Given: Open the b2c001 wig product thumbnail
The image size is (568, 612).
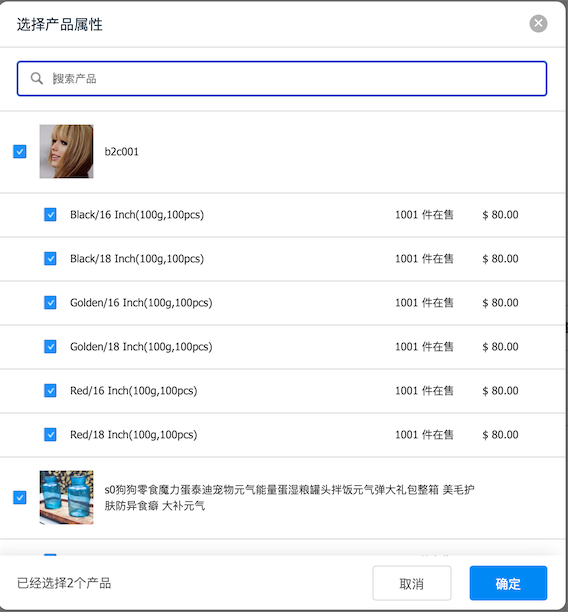Looking at the screenshot, I should pos(66,151).
